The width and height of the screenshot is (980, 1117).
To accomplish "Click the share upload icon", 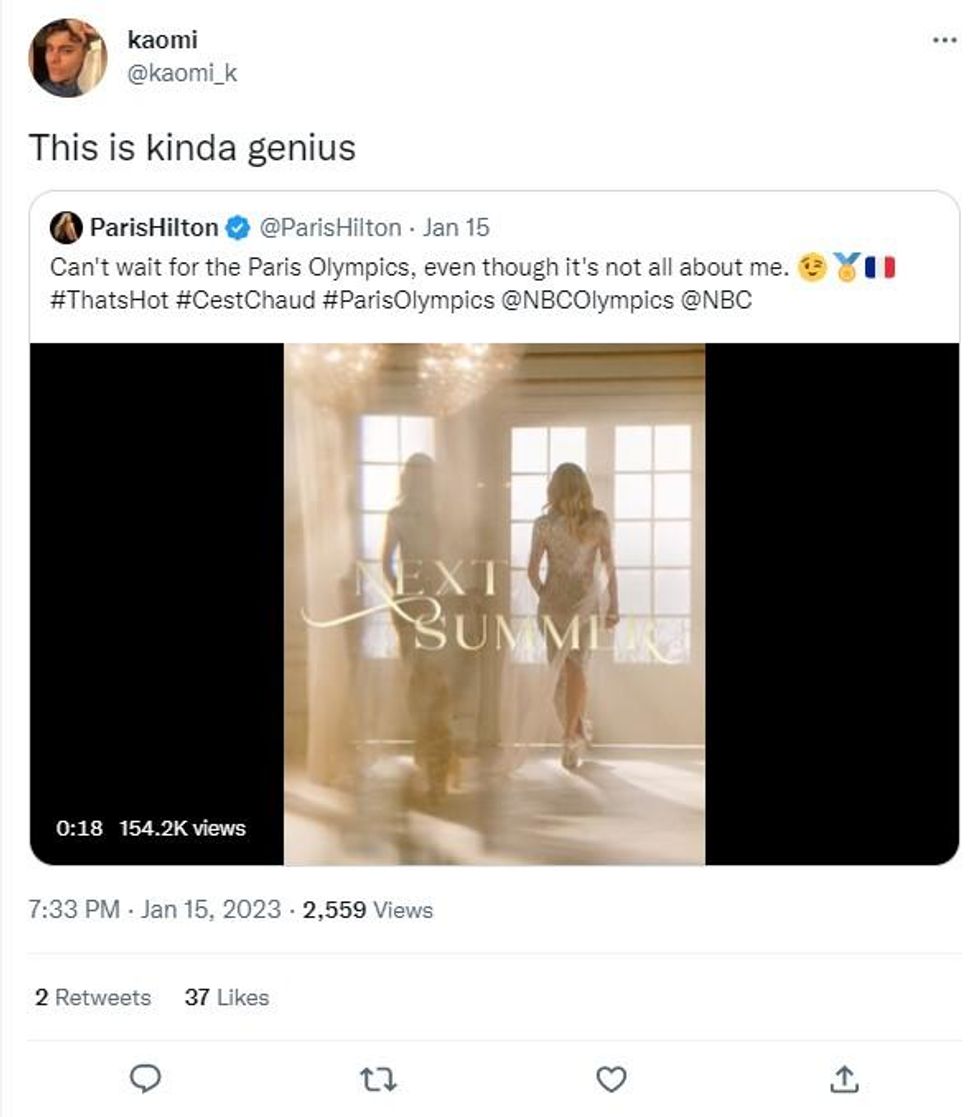I will [844, 1078].
